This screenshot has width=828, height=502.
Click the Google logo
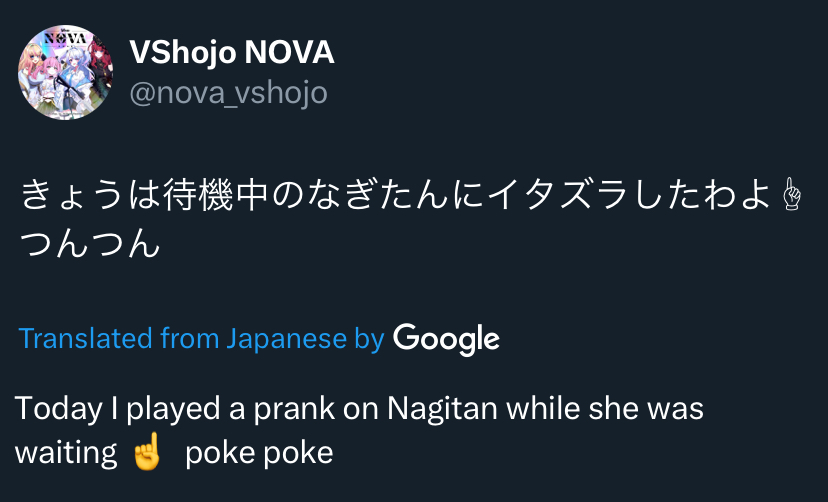coord(446,339)
